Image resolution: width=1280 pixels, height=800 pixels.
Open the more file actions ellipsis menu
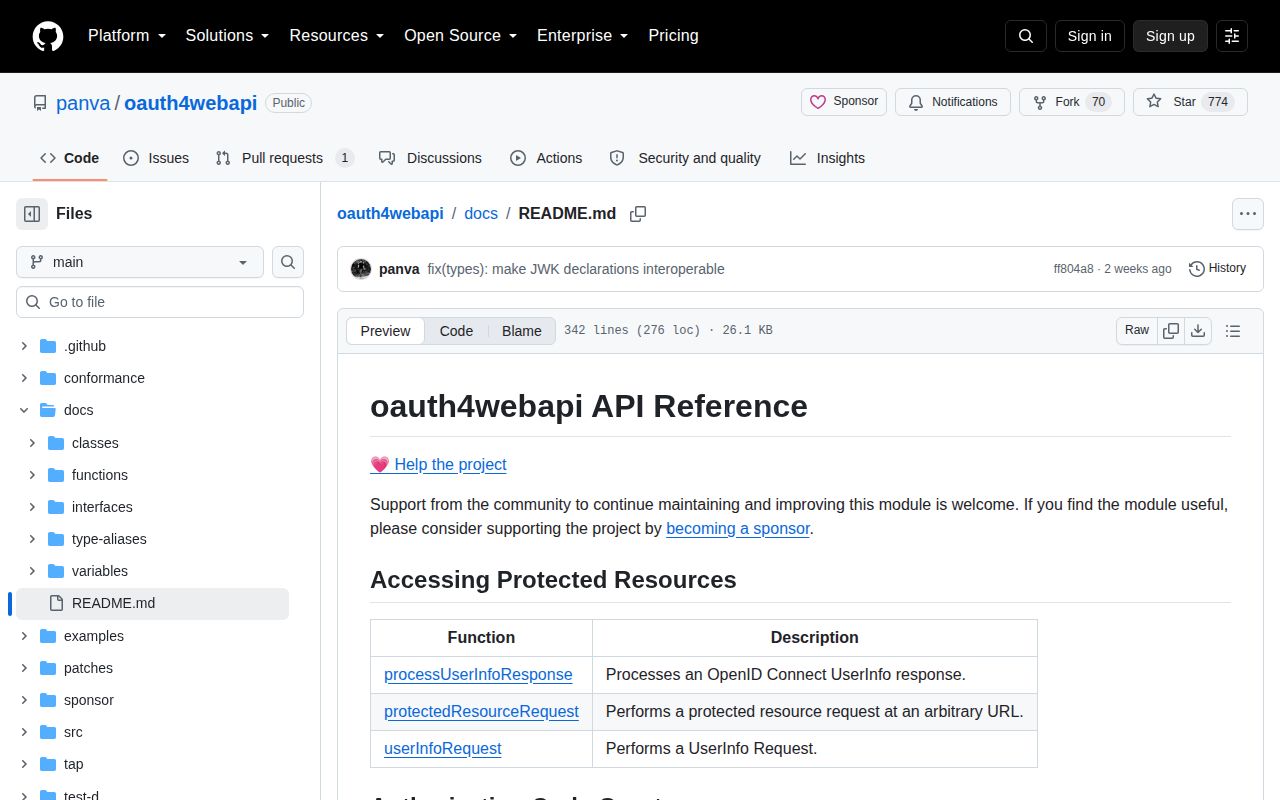click(x=1247, y=213)
